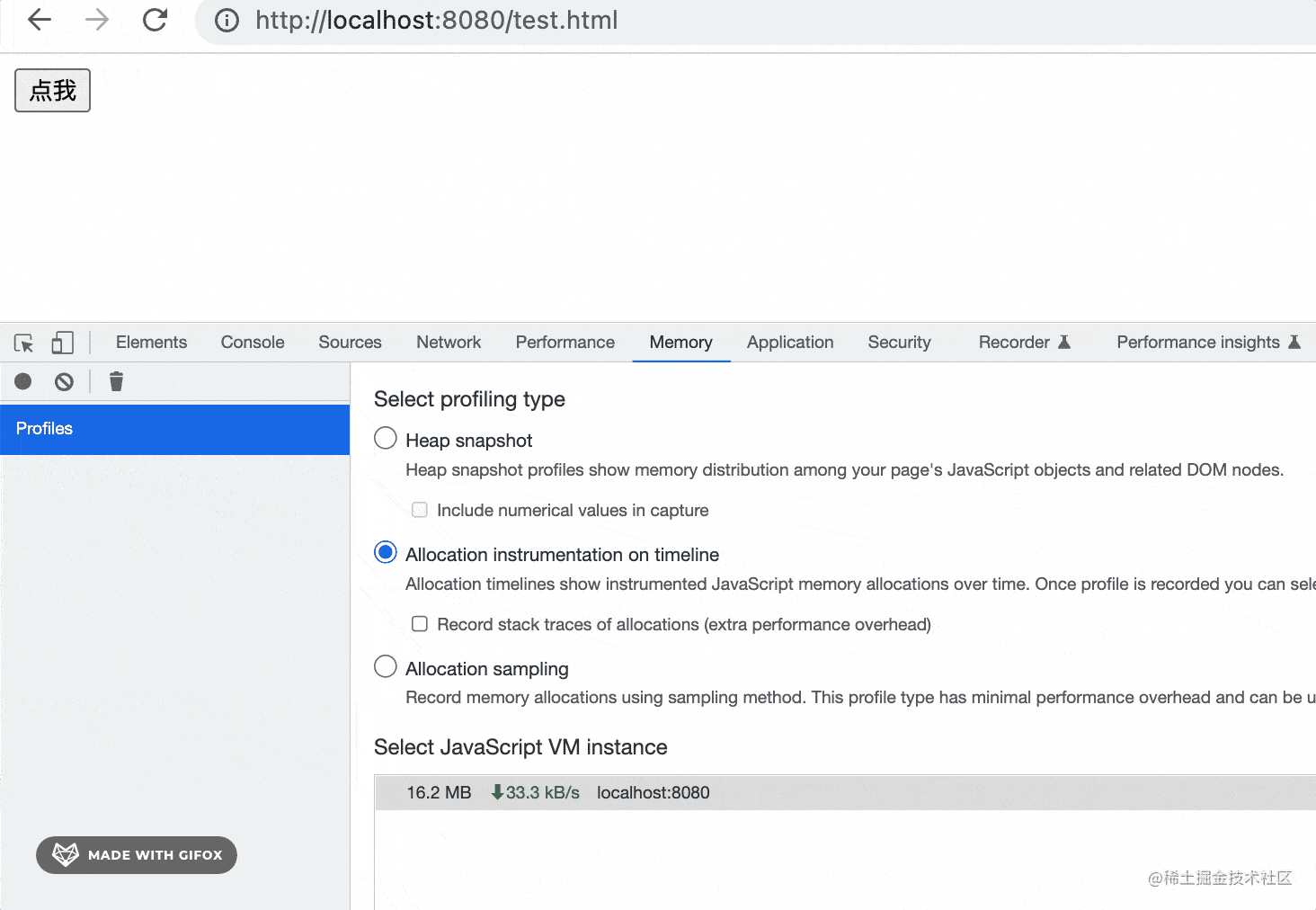Click the Select profiling type heading
Viewport: 1316px width, 910px height.
click(469, 399)
